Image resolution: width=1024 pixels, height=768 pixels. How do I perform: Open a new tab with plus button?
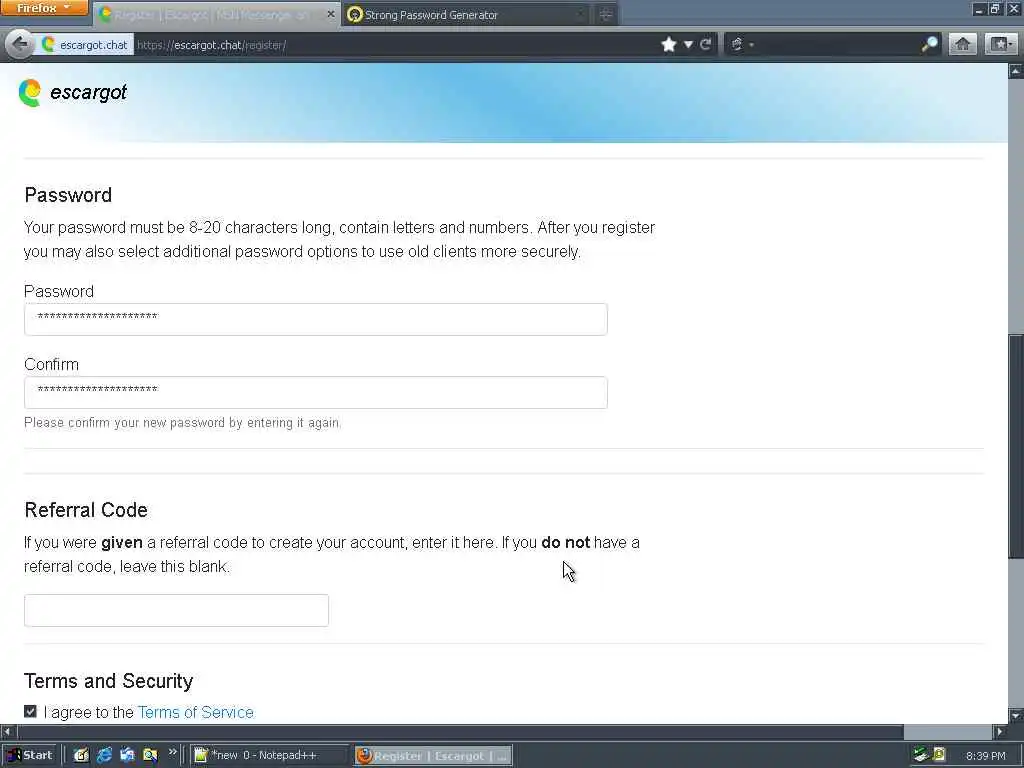pos(605,14)
